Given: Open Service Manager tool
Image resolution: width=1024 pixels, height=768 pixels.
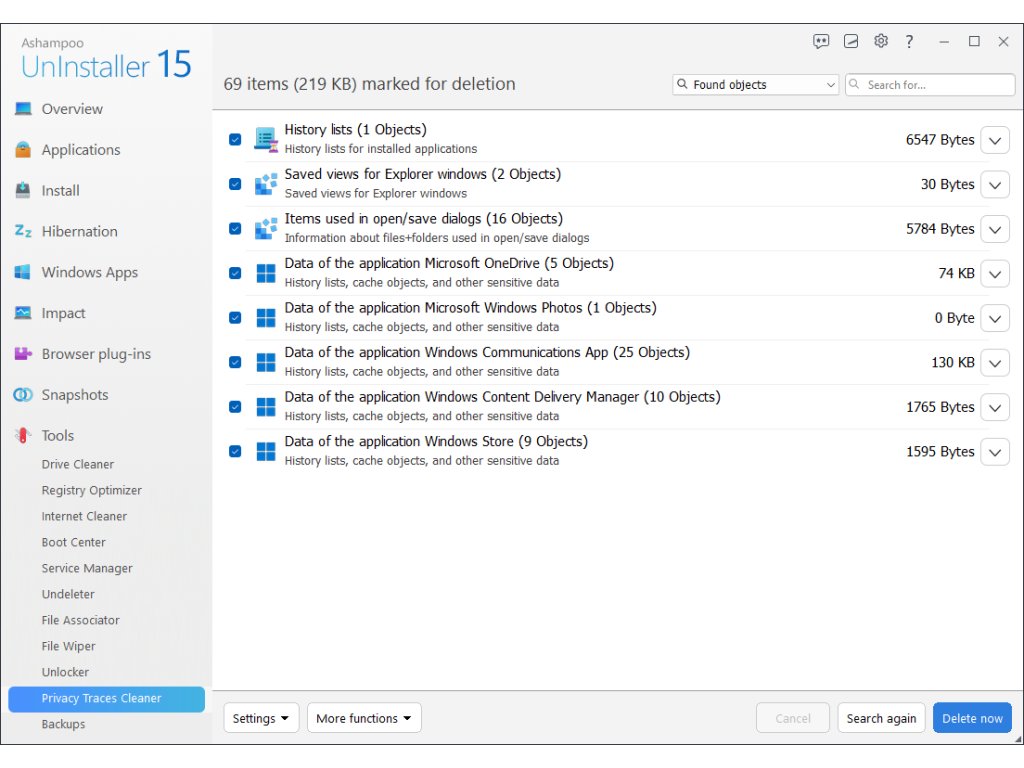Looking at the screenshot, I should pyautogui.click(x=87, y=568).
